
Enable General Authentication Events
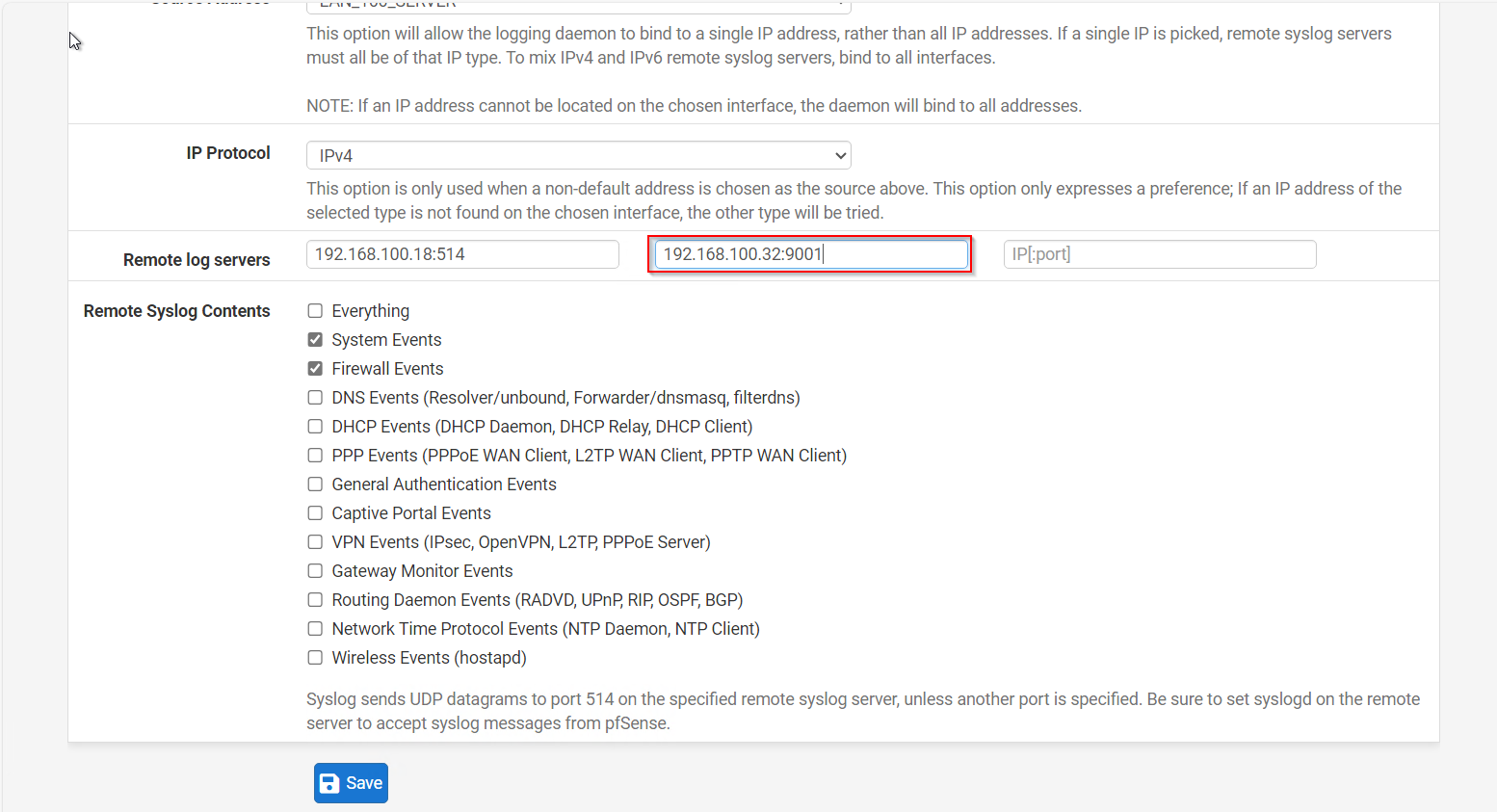[x=315, y=485]
